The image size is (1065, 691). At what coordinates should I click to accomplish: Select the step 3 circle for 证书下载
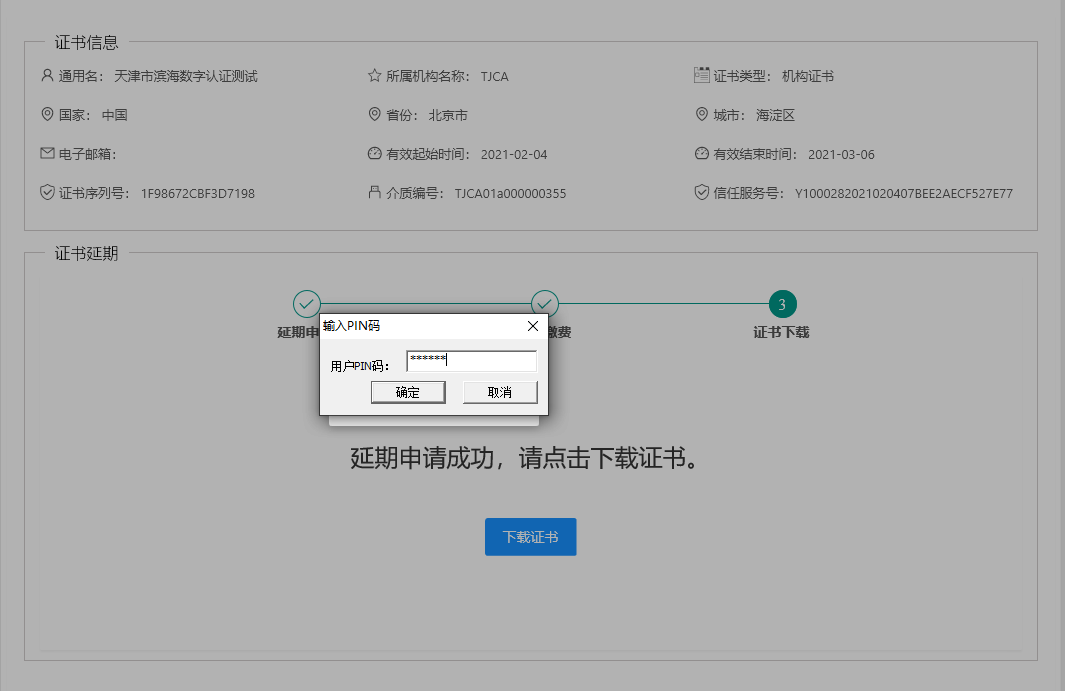(x=782, y=304)
